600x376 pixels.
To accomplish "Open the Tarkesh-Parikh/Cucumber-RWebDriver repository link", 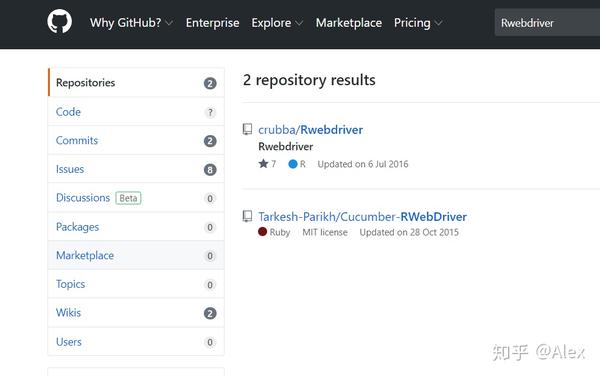I will (362, 216).
